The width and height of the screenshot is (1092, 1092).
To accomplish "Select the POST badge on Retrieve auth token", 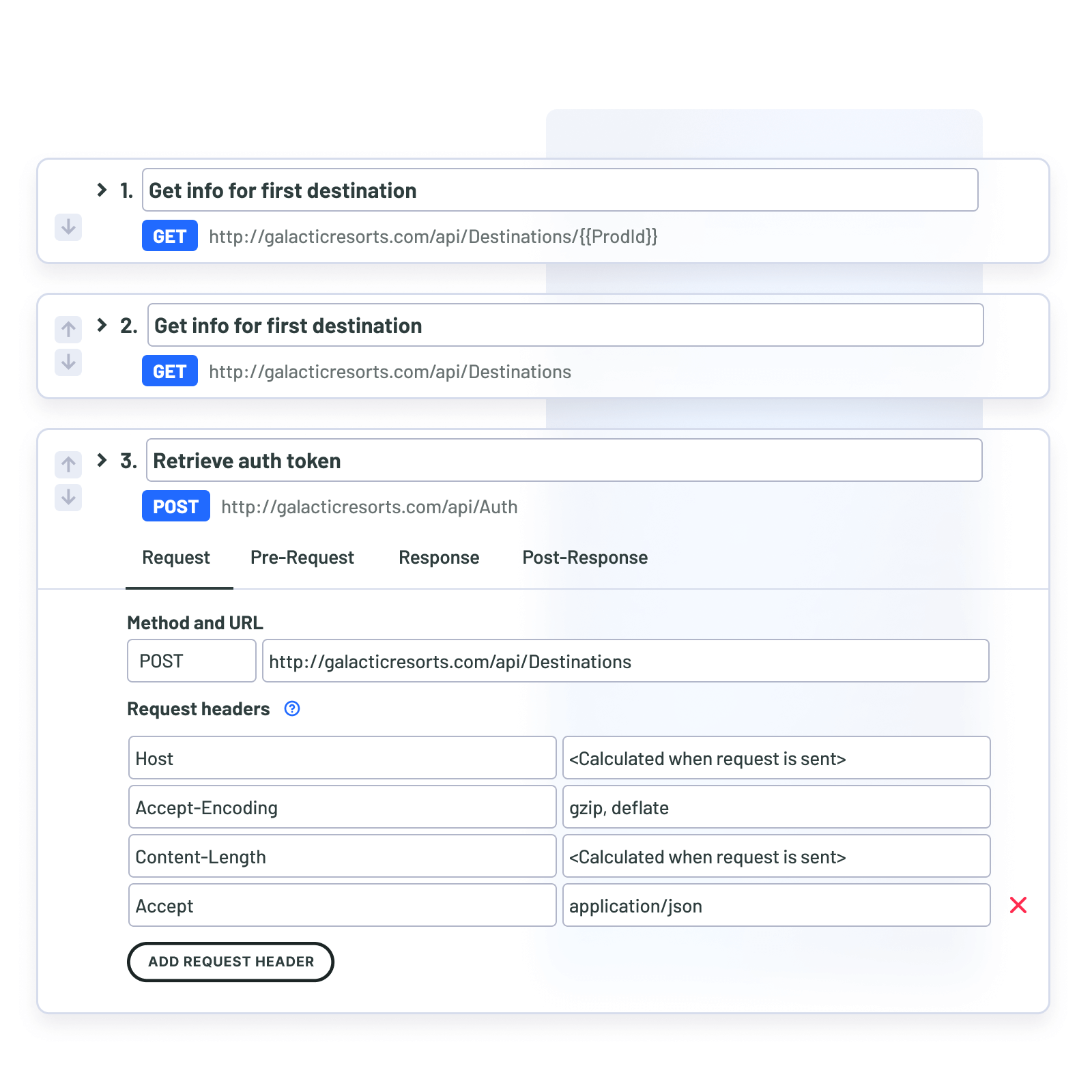I will click(175, 506).
